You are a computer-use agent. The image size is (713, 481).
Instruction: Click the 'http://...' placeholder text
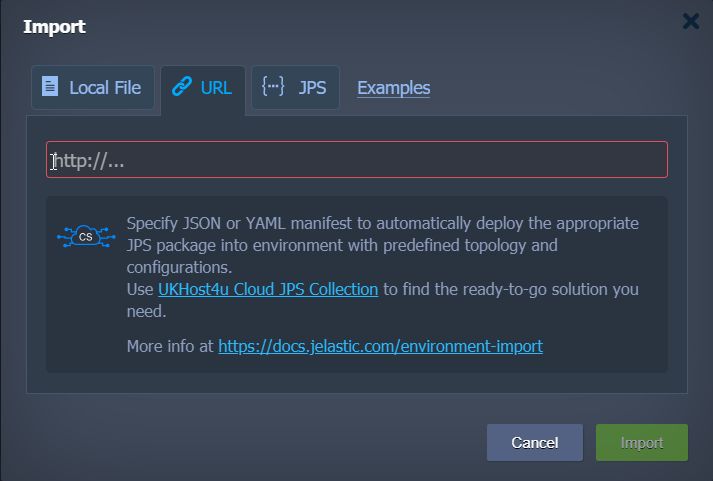coord(88,161)
